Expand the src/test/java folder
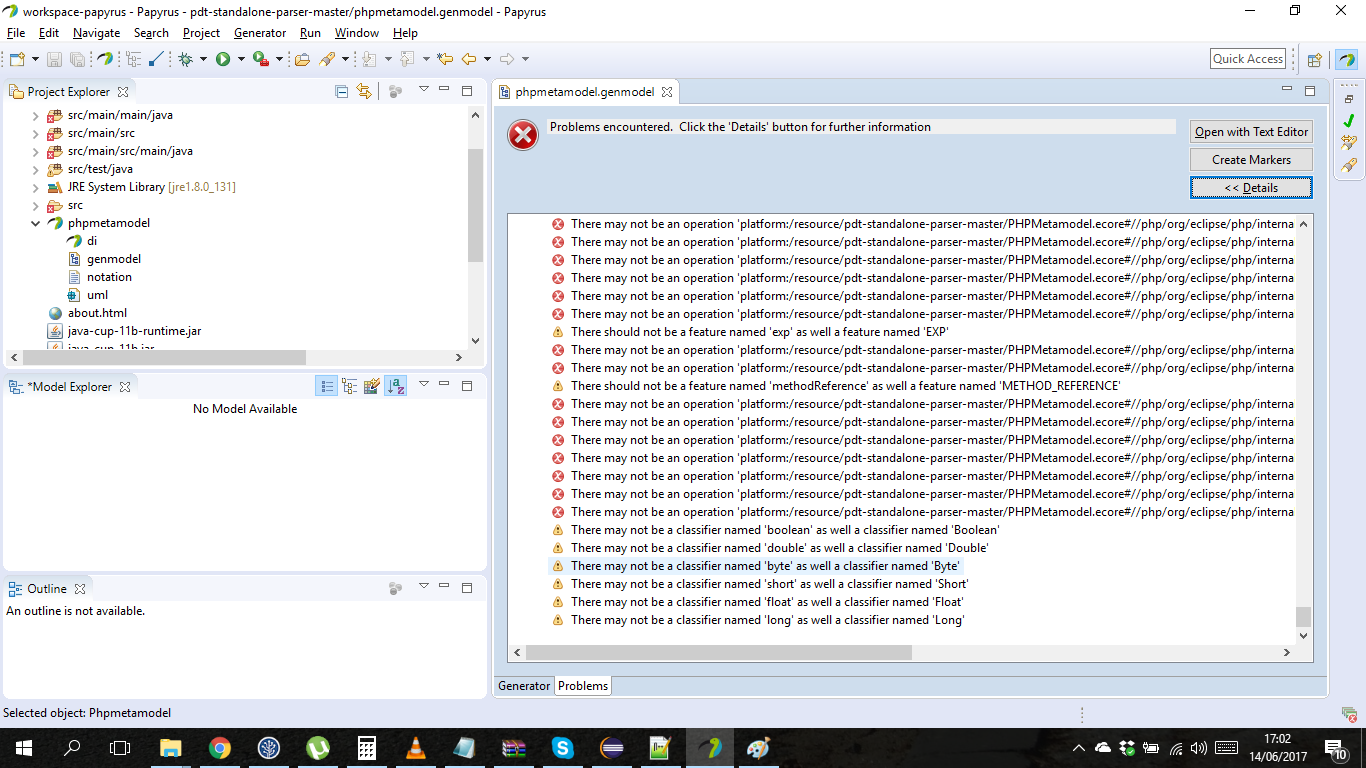 click(x=36, y=169)
